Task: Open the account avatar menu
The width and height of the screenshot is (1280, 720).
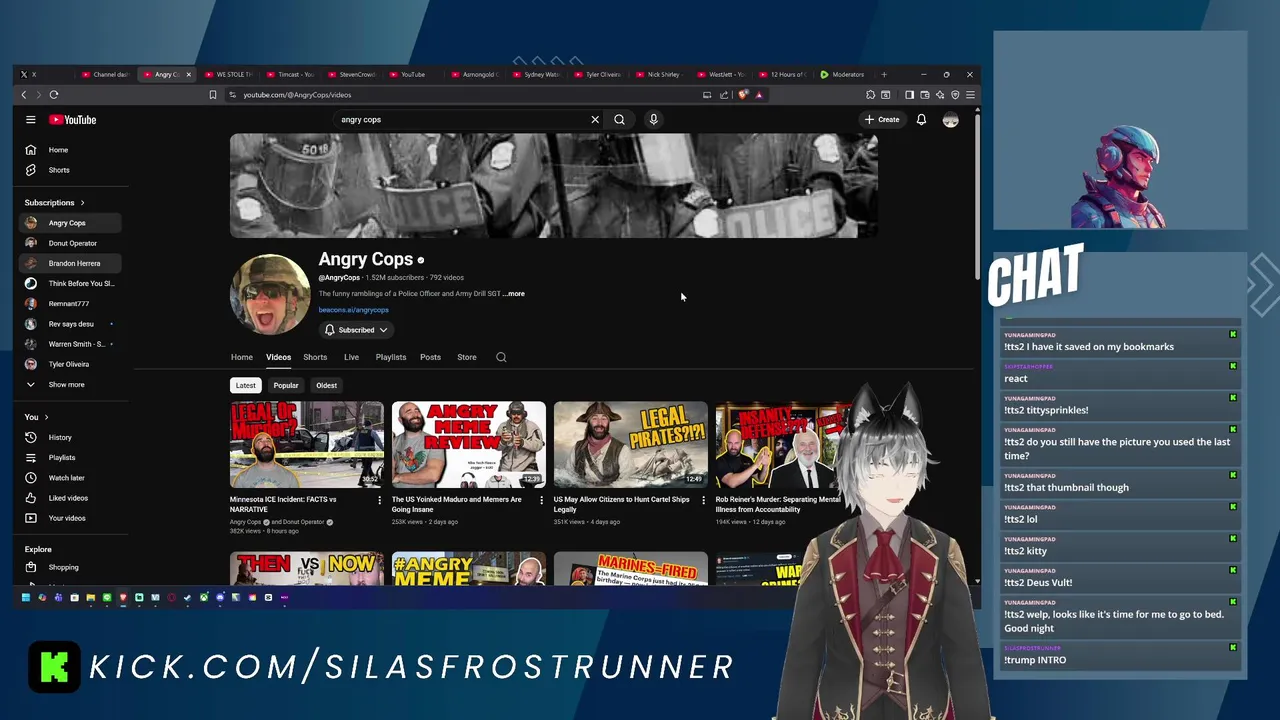Action: [950, 120]
